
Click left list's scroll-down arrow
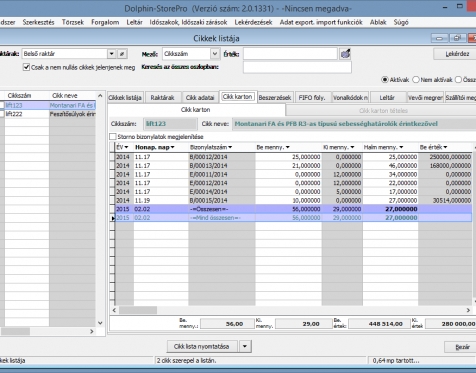[100, 323]
